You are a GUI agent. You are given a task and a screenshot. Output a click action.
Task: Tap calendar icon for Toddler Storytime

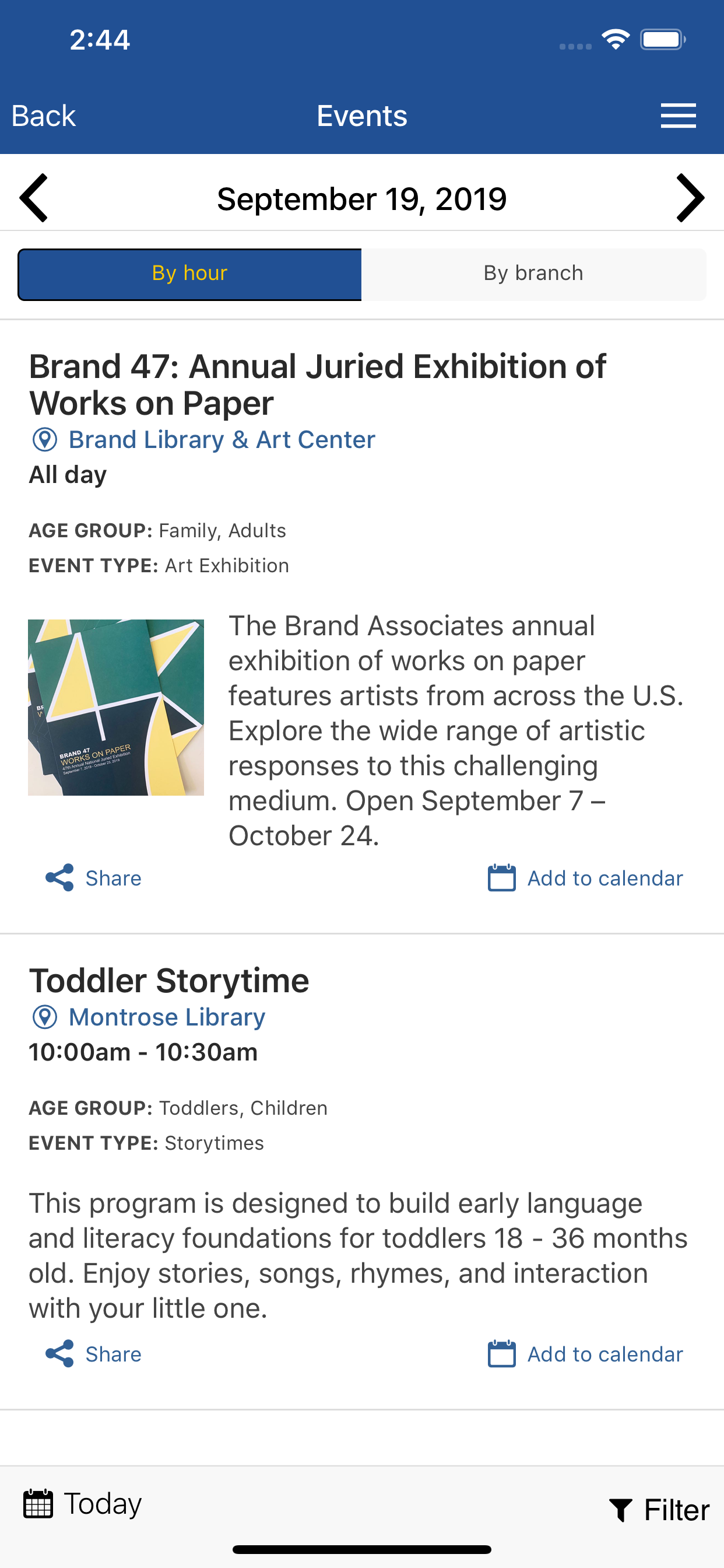pos(501,1354)
